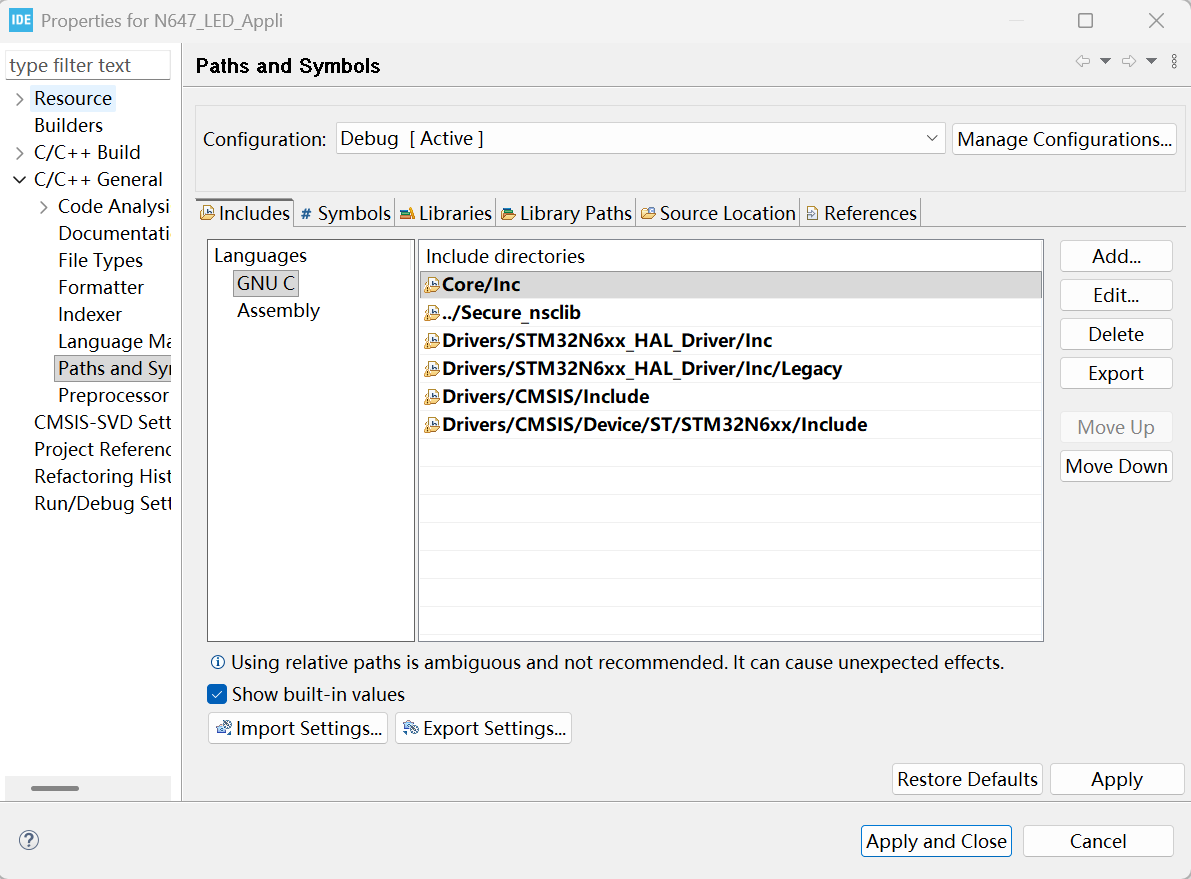Click the back navigation arrow icon
Image resolution: width=1191 pixels, height=879 pixels.
pyautogui.click(x=1083, y=62)
